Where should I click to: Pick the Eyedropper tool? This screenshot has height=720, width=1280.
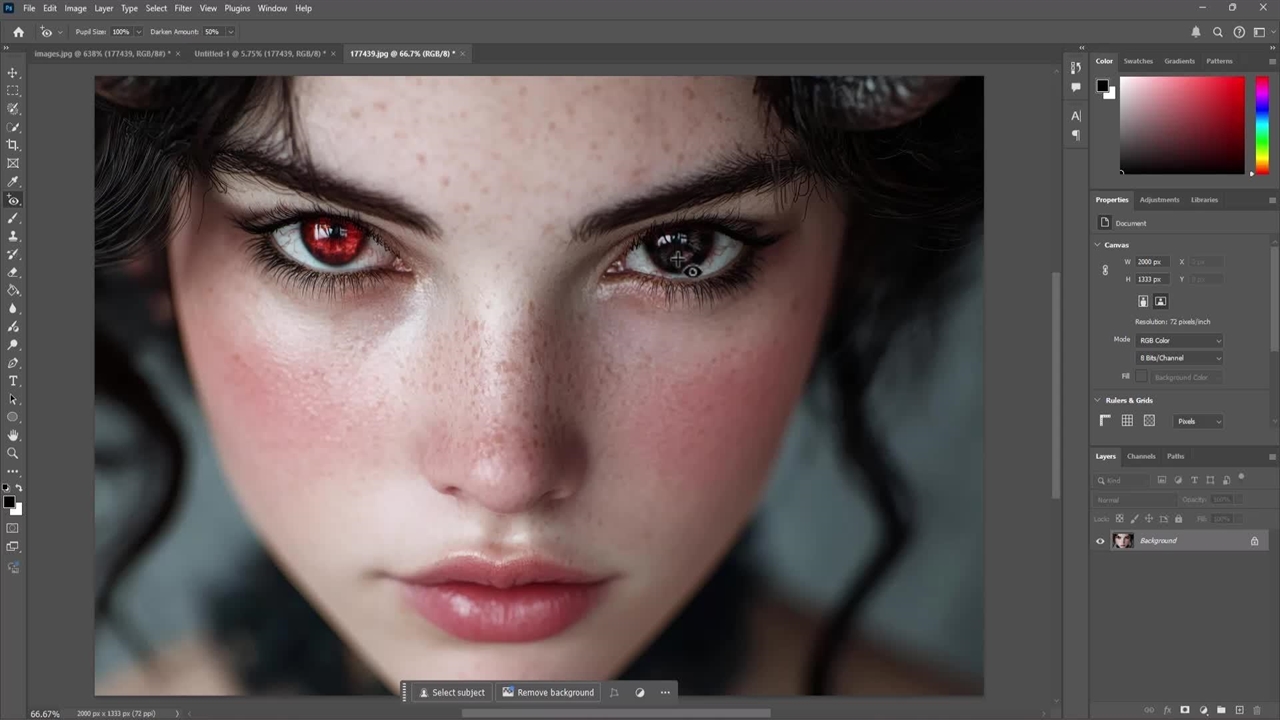tap(13, 182)
